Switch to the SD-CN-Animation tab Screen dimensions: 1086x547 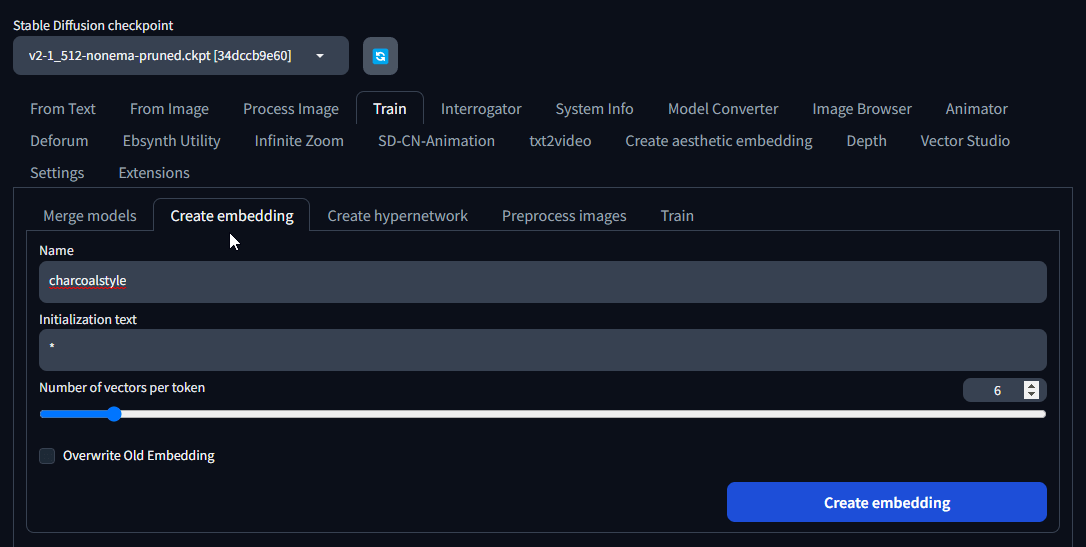[436, 141]
